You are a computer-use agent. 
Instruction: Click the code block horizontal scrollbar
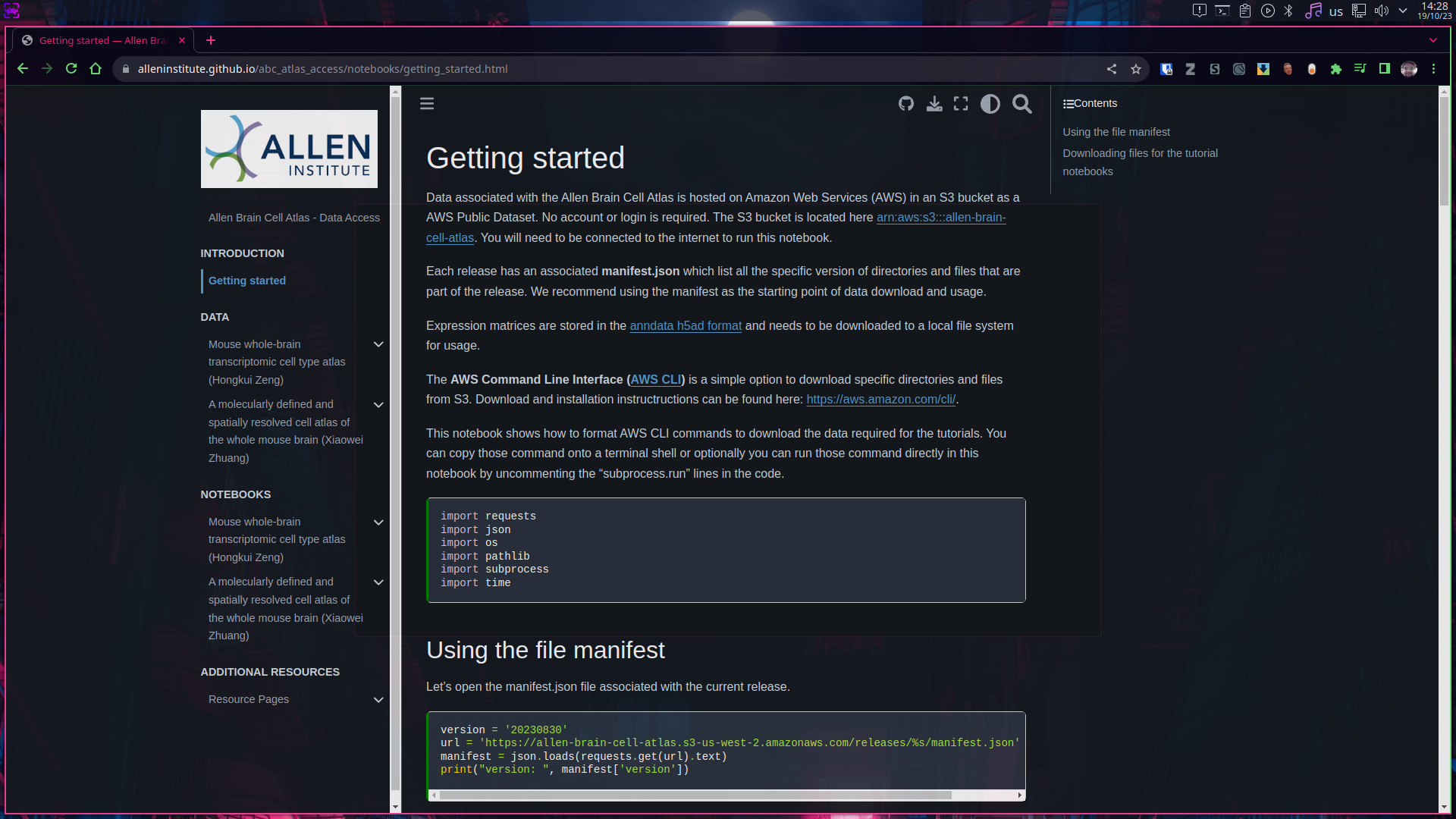(x=695, y=795)
